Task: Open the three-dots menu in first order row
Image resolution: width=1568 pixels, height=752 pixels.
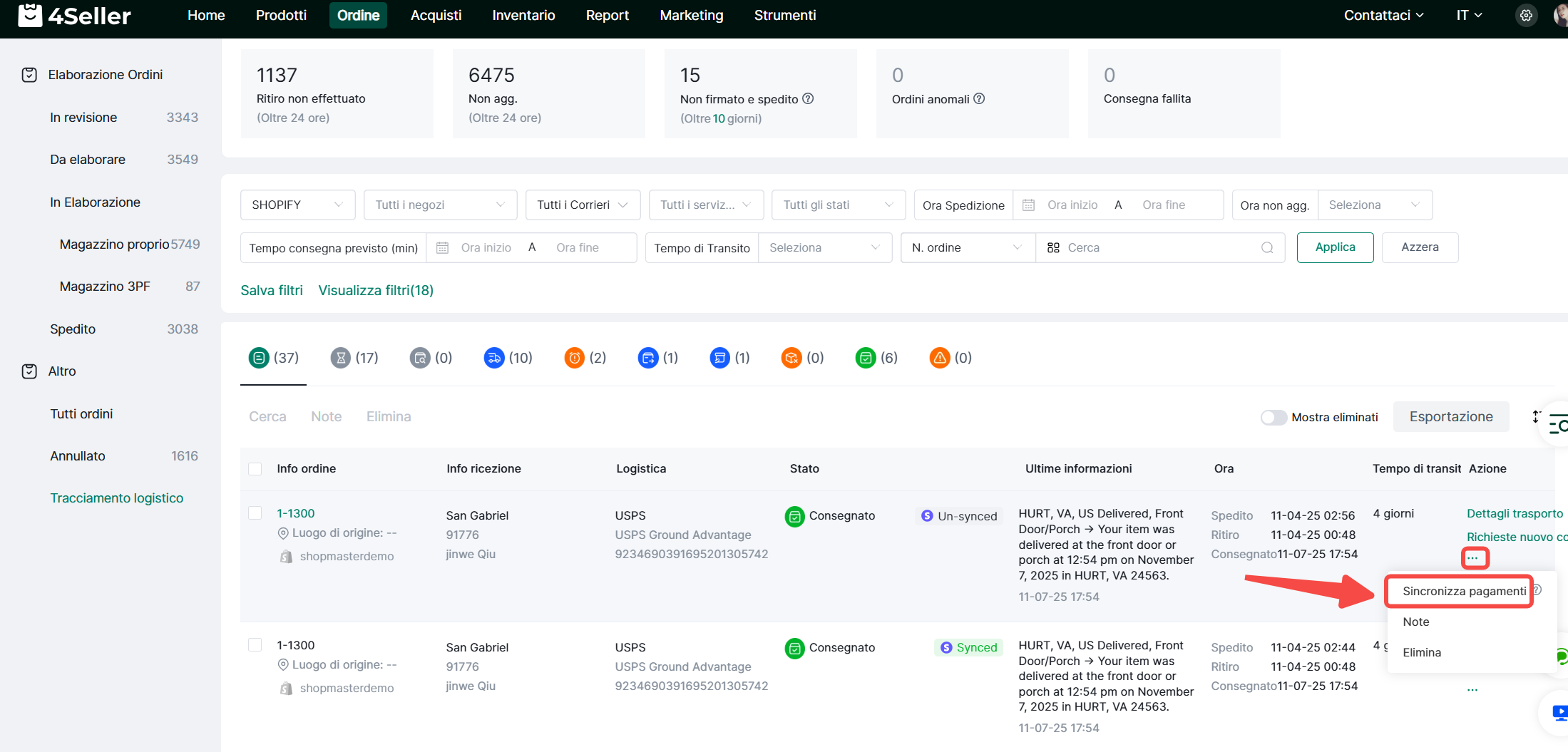Action: [1474, 558]
